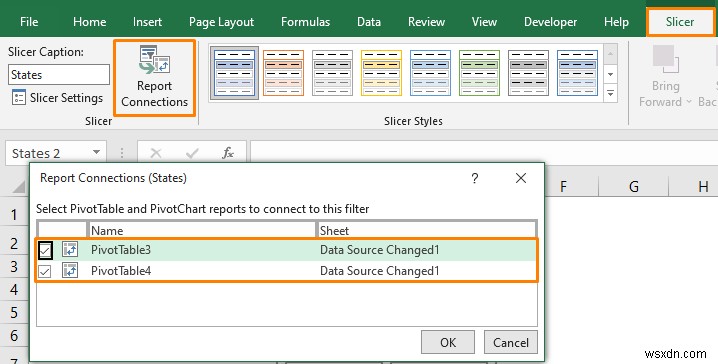The width and height of the screenshot is (718, 364).
Task: Select the yellow slicer style
Action: point(381,73)
